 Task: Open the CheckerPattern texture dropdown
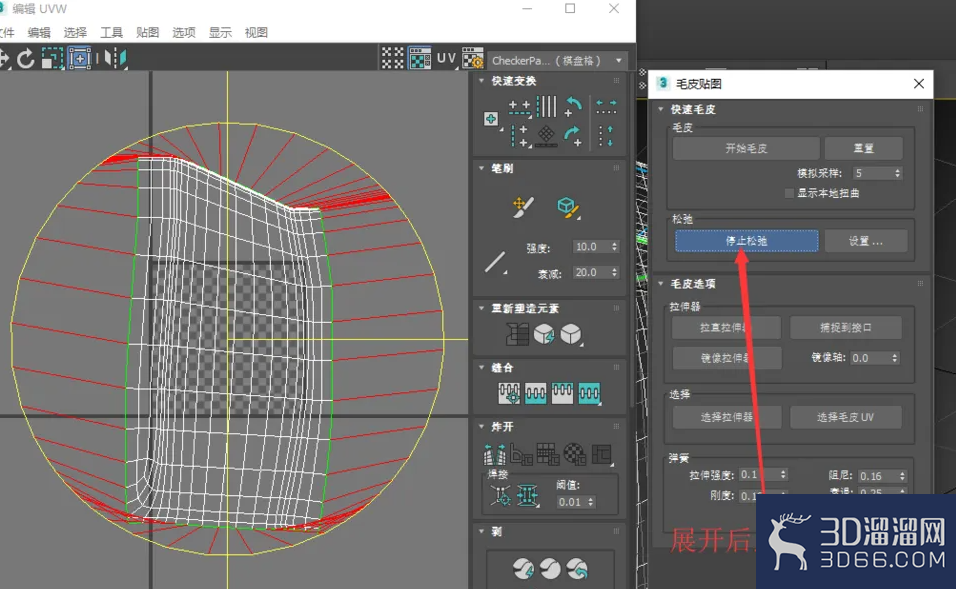(557, 60)
